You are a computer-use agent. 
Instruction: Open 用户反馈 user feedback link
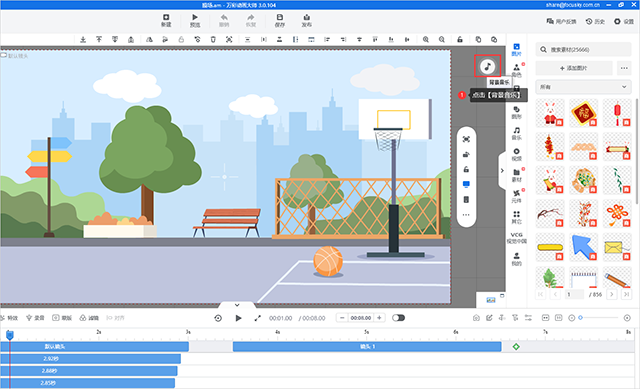[x=562, y=21]
